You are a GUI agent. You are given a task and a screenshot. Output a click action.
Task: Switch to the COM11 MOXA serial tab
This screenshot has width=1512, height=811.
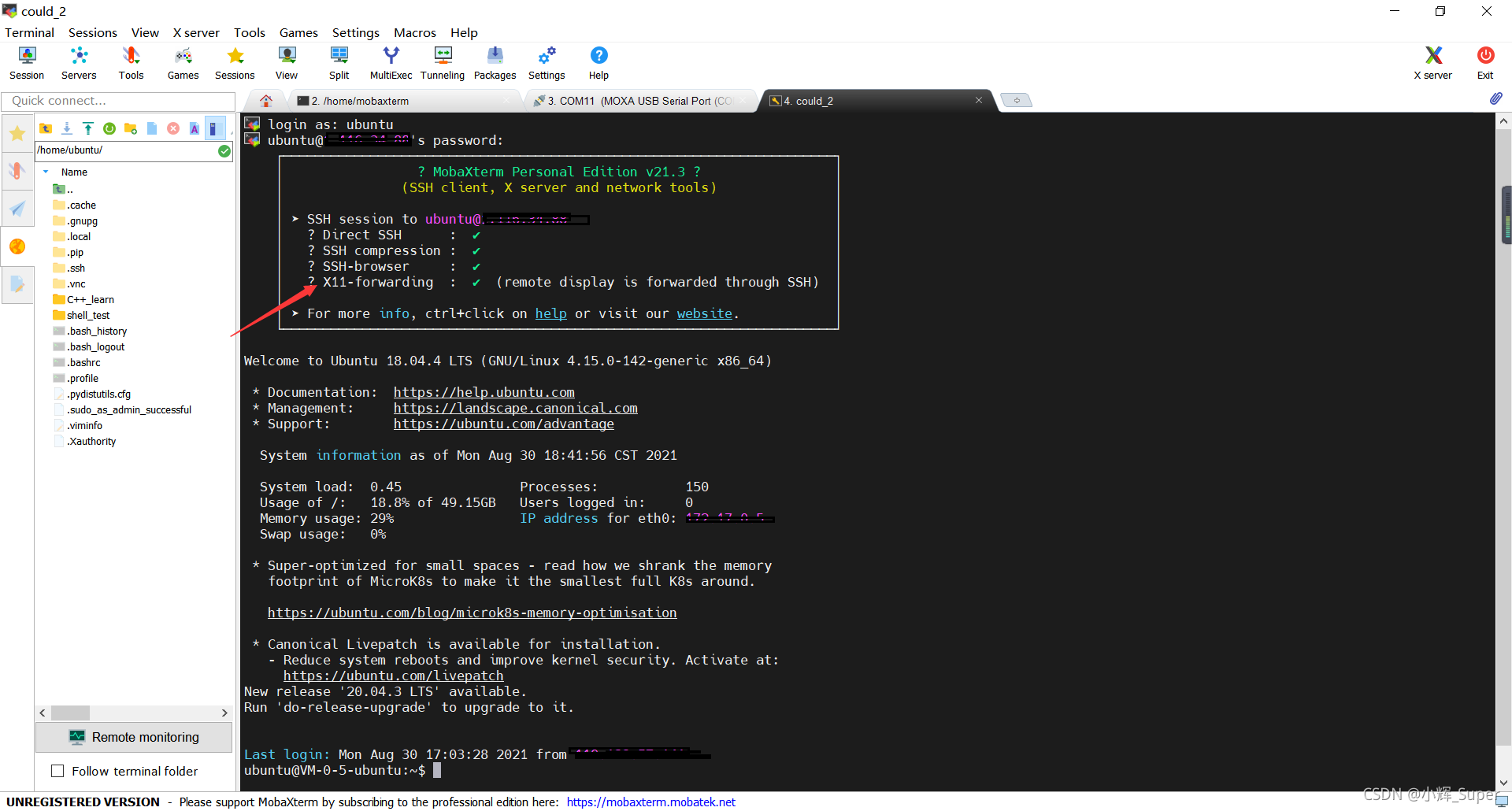pyautogui.click(x=639, y=101)
